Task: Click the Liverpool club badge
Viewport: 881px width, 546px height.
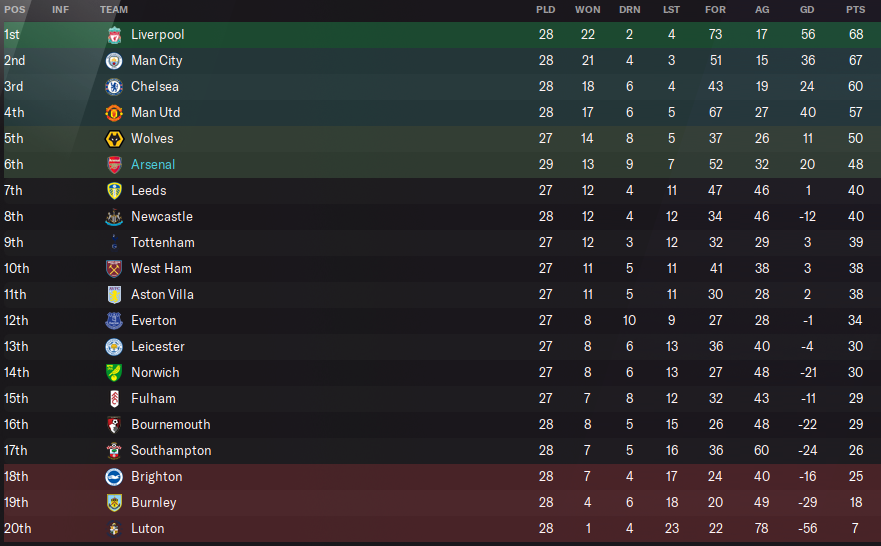Action: pos(114,35)
